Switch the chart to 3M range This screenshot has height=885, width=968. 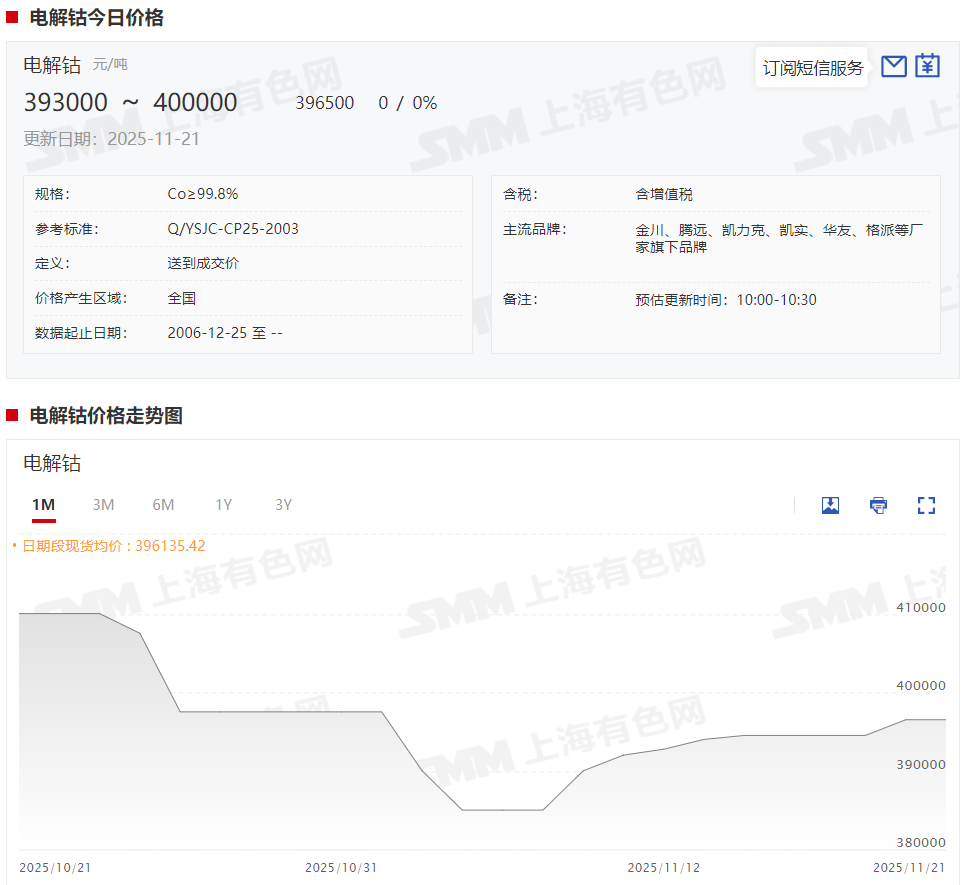[103, 505]
